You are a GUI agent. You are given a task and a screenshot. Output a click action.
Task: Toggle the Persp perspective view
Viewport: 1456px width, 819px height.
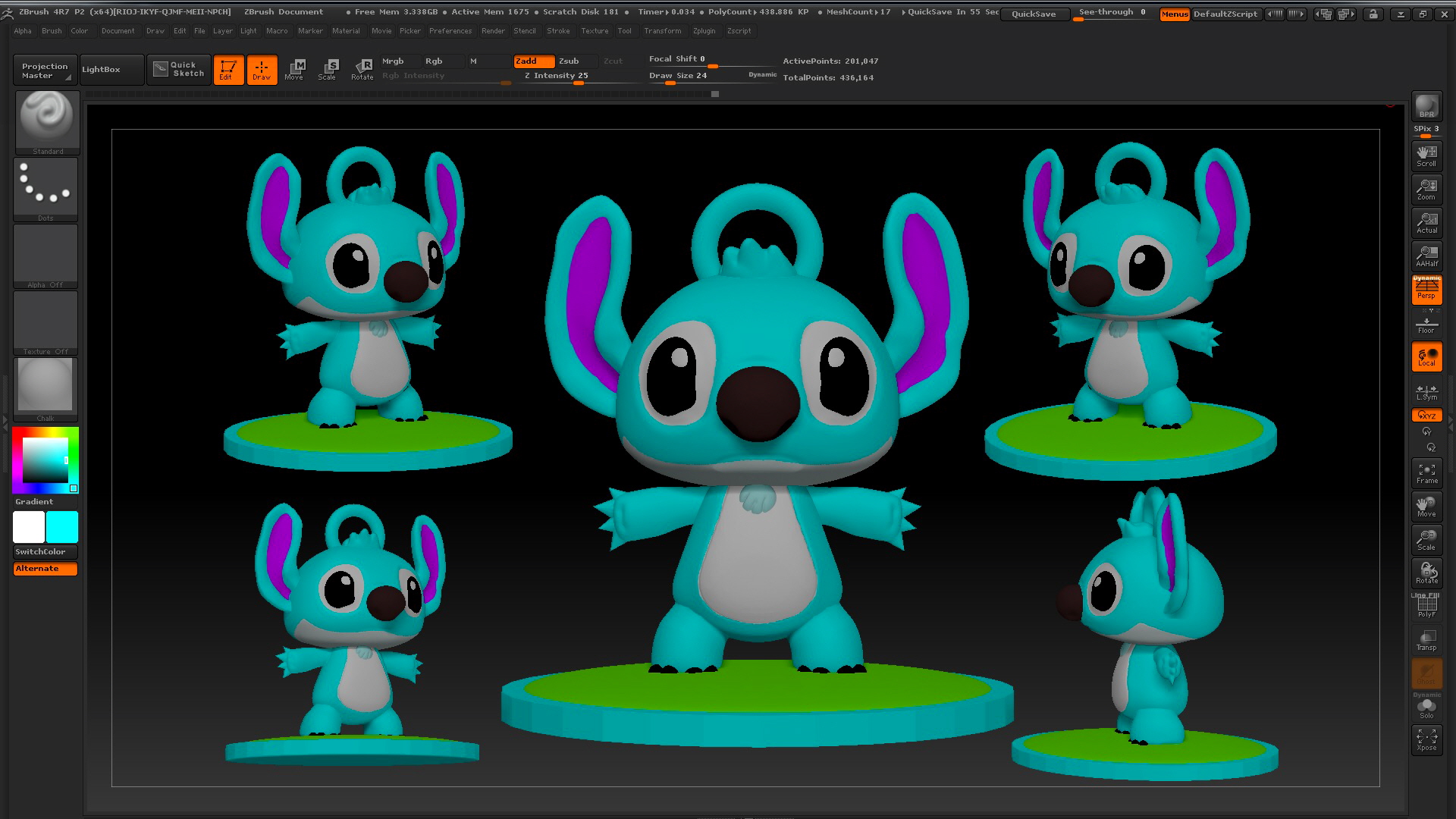(x=1426, y=290)
